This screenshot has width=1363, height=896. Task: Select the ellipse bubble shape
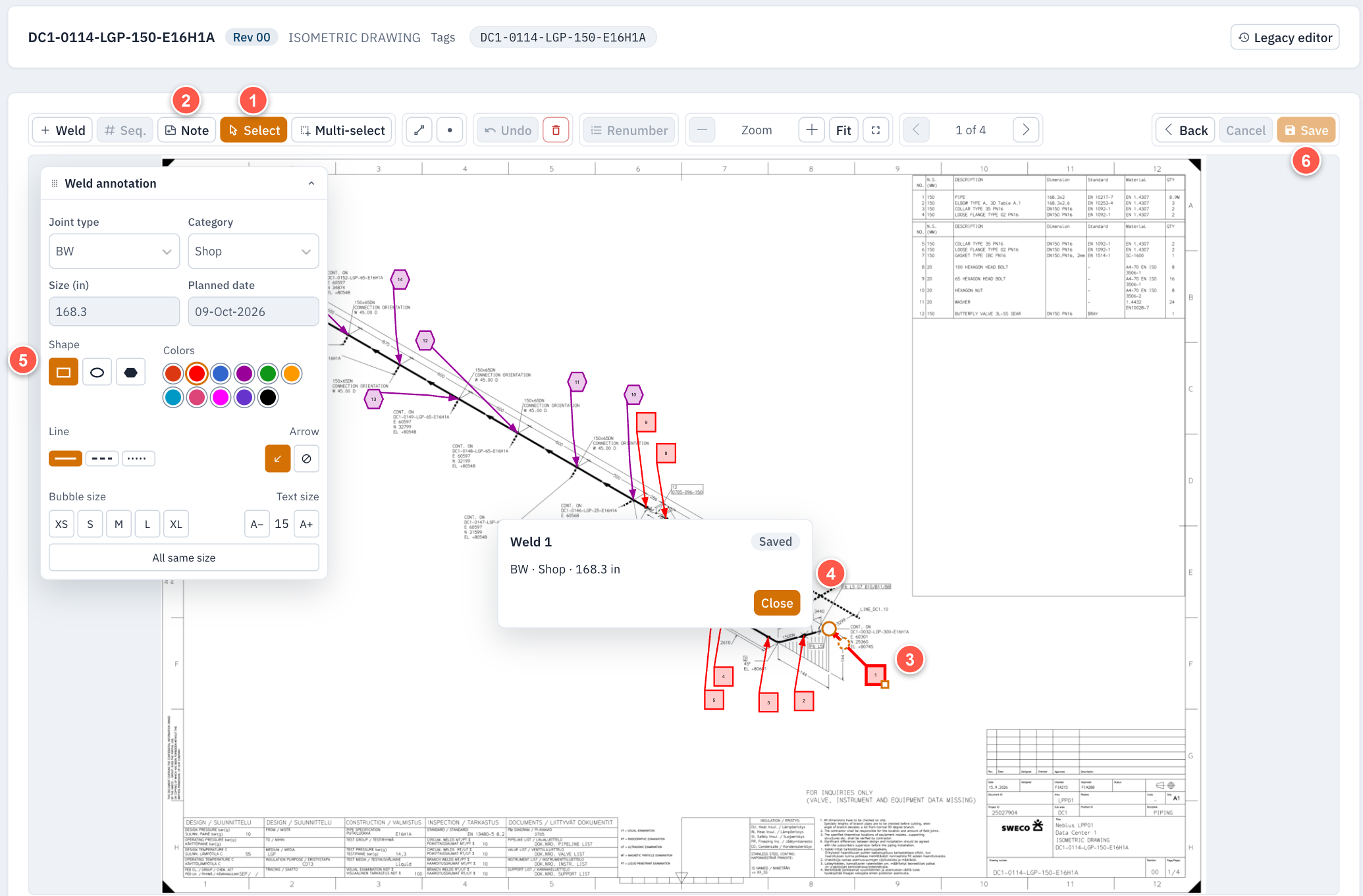point(97,373)
